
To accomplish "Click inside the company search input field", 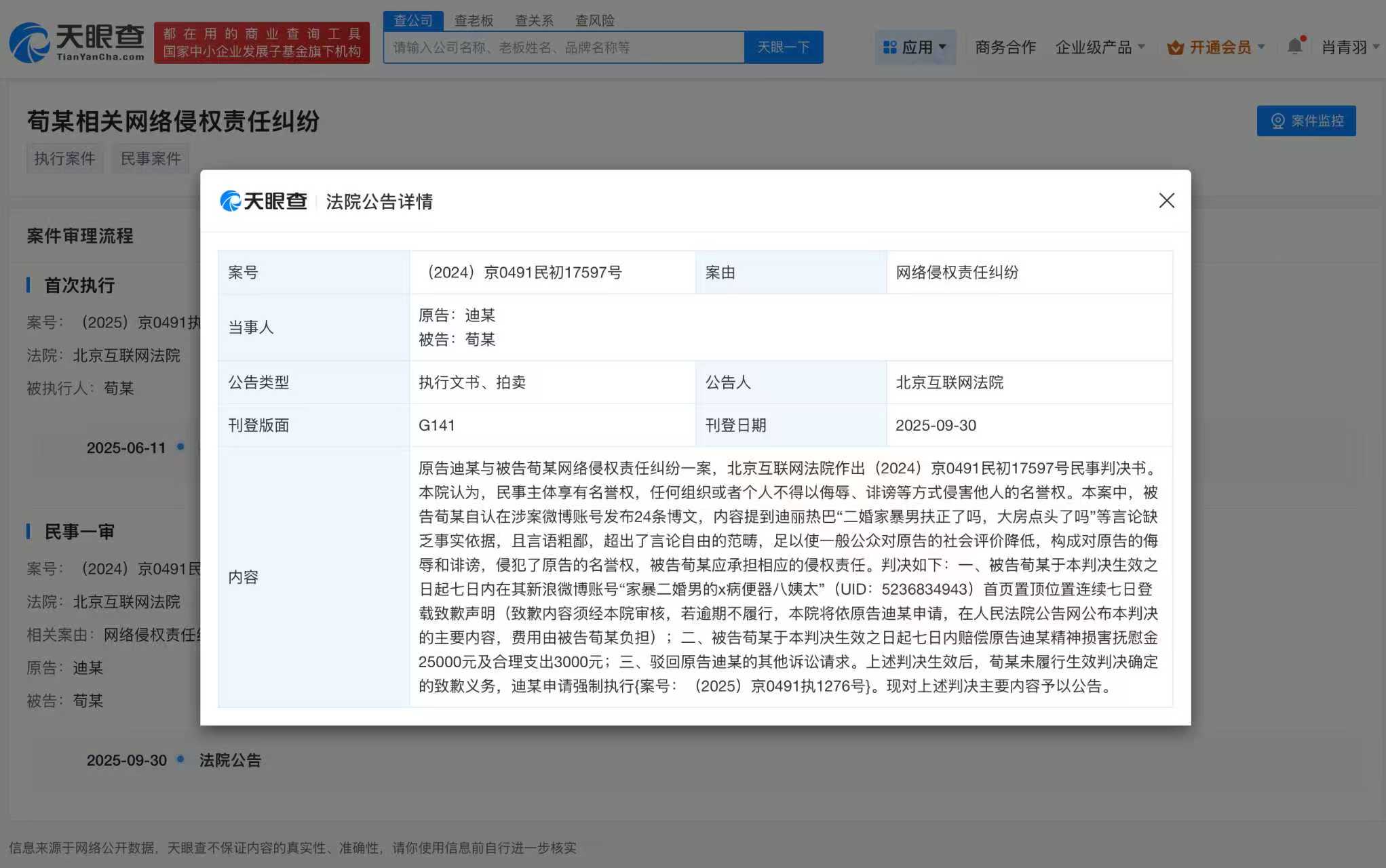I will (563, 47).
